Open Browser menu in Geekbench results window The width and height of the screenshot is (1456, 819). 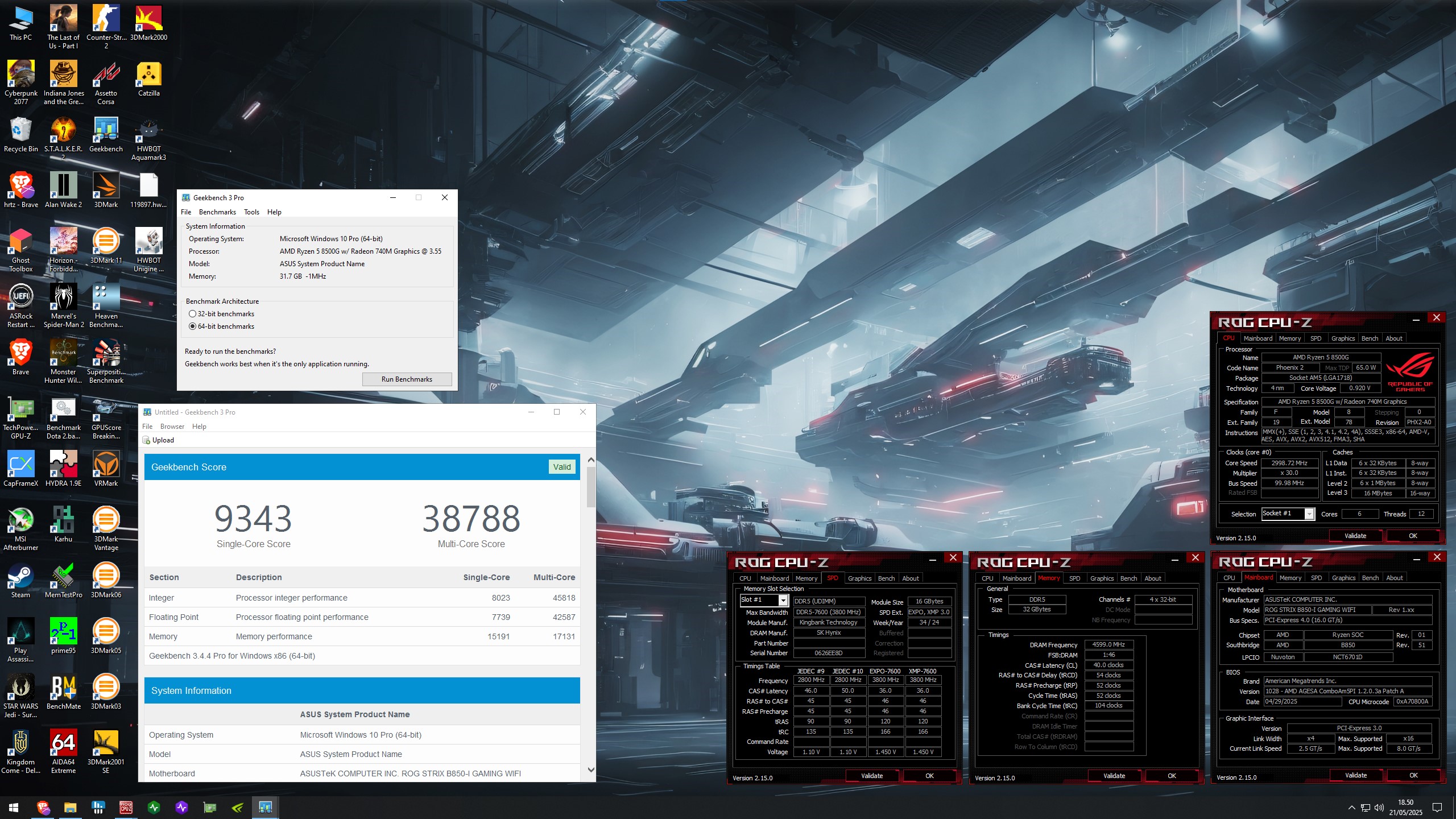[x=172, y=427]
